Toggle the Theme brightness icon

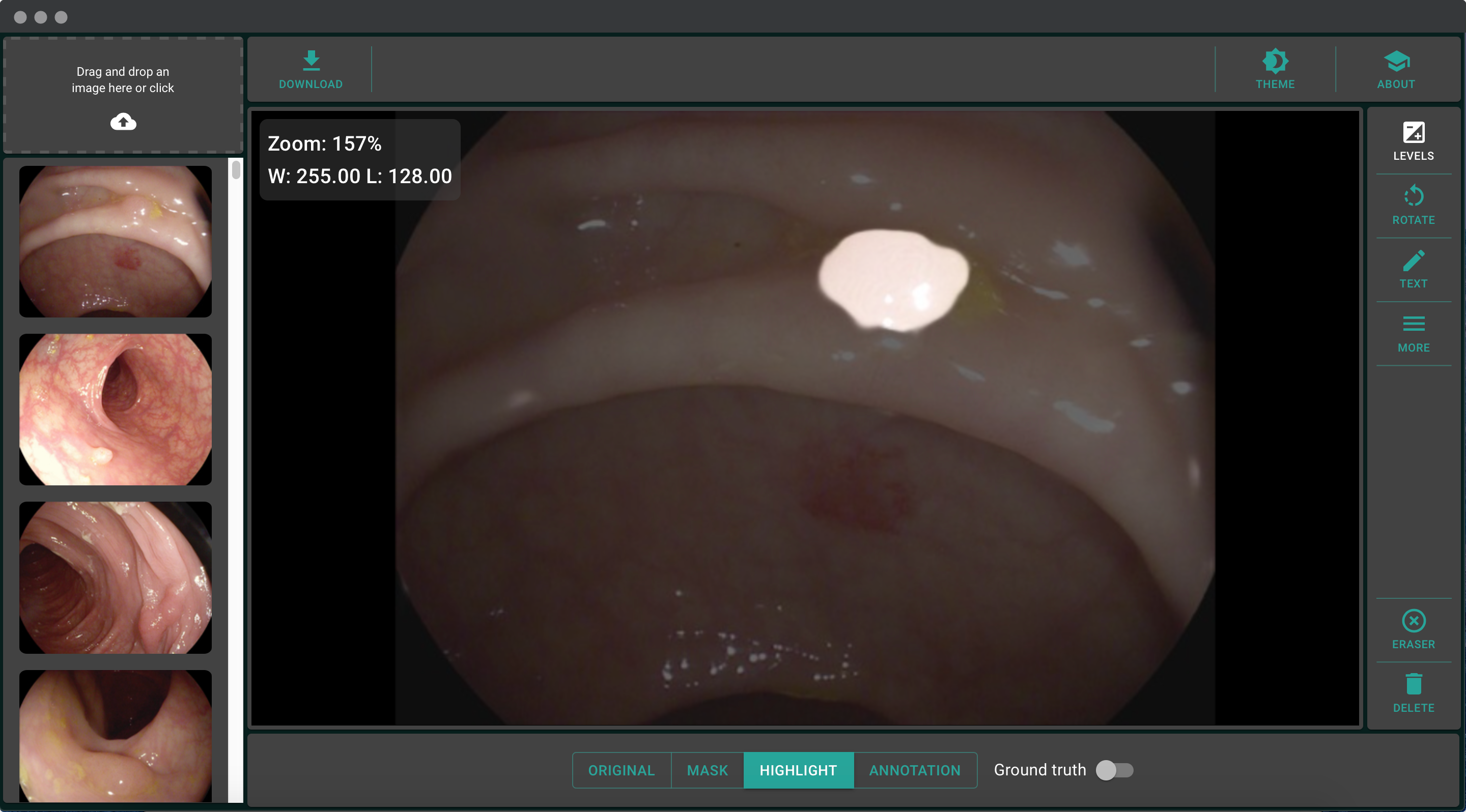[1275, 61]
